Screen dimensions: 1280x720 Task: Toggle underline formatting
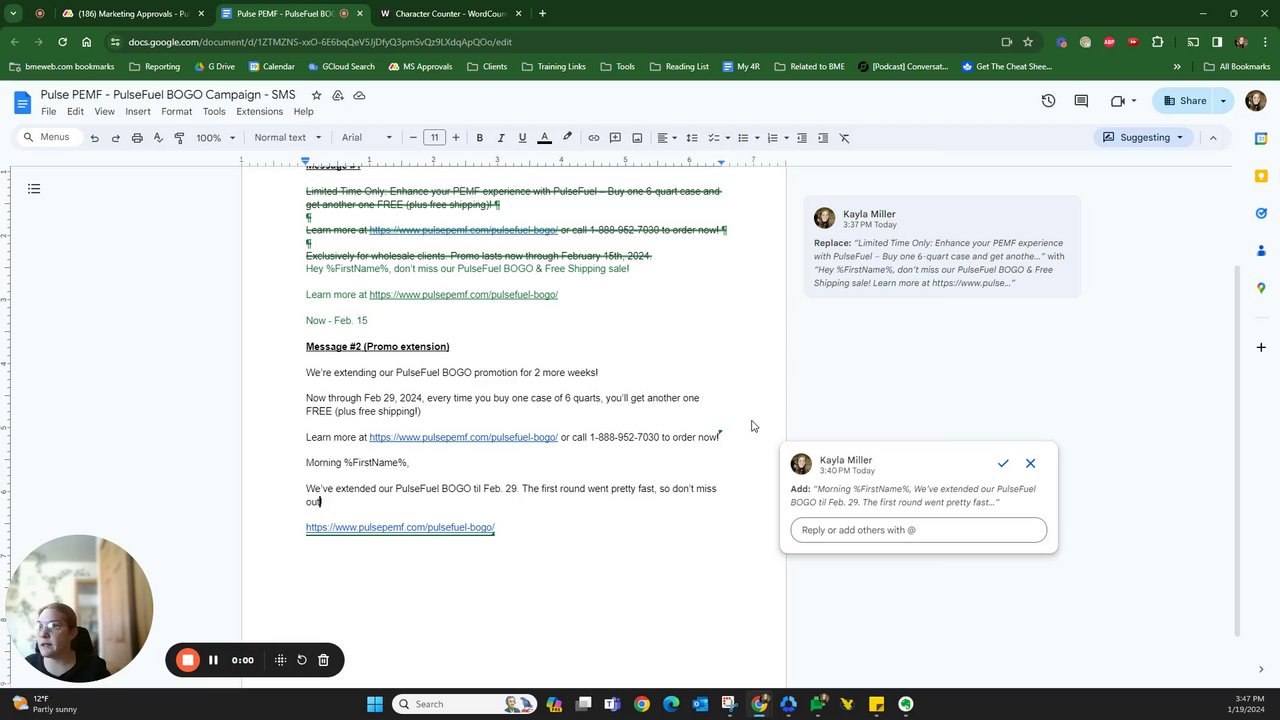click(x=522, y=138)
